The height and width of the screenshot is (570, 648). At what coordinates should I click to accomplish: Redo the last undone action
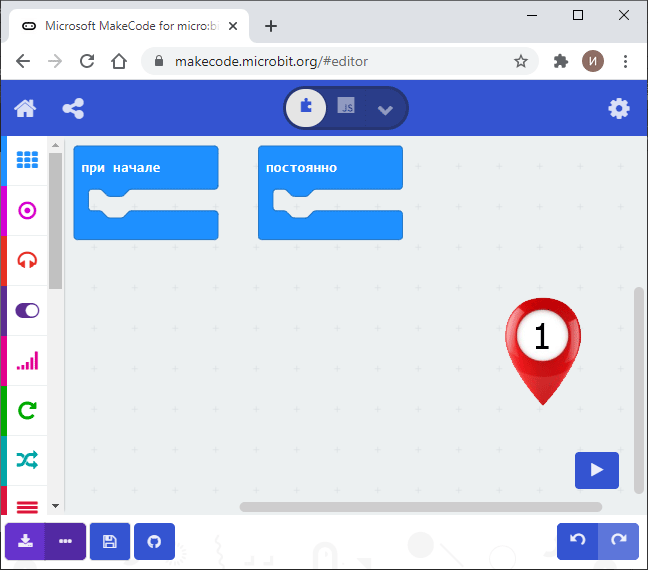click(618, 541)
